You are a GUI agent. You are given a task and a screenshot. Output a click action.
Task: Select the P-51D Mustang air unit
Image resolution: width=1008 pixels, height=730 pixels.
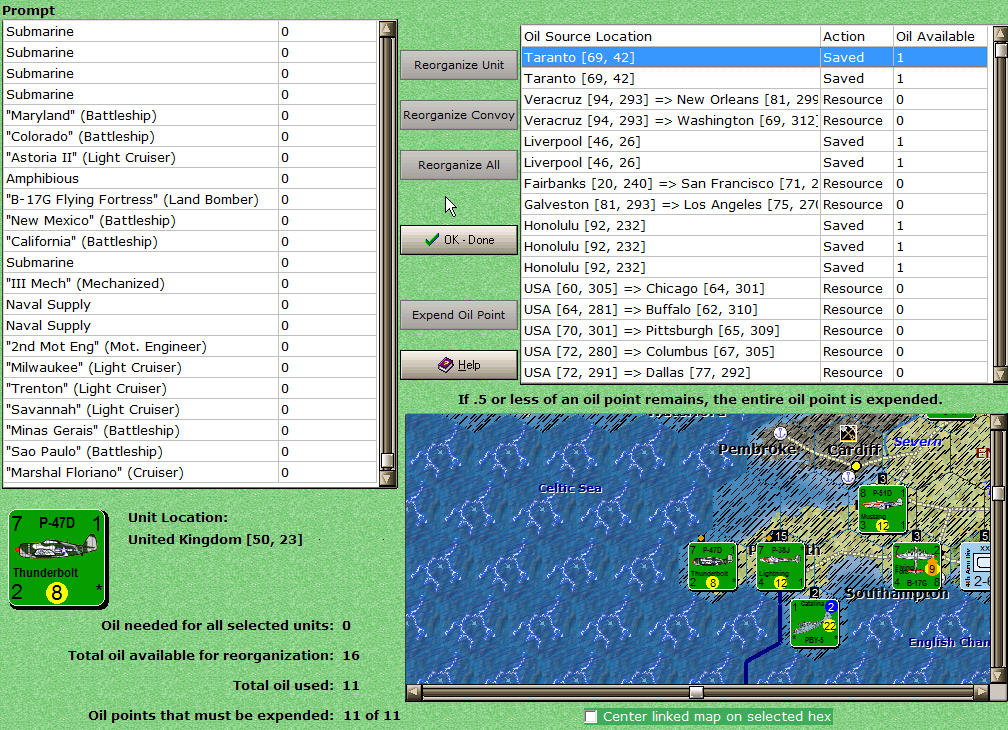[x=881, y=510]
